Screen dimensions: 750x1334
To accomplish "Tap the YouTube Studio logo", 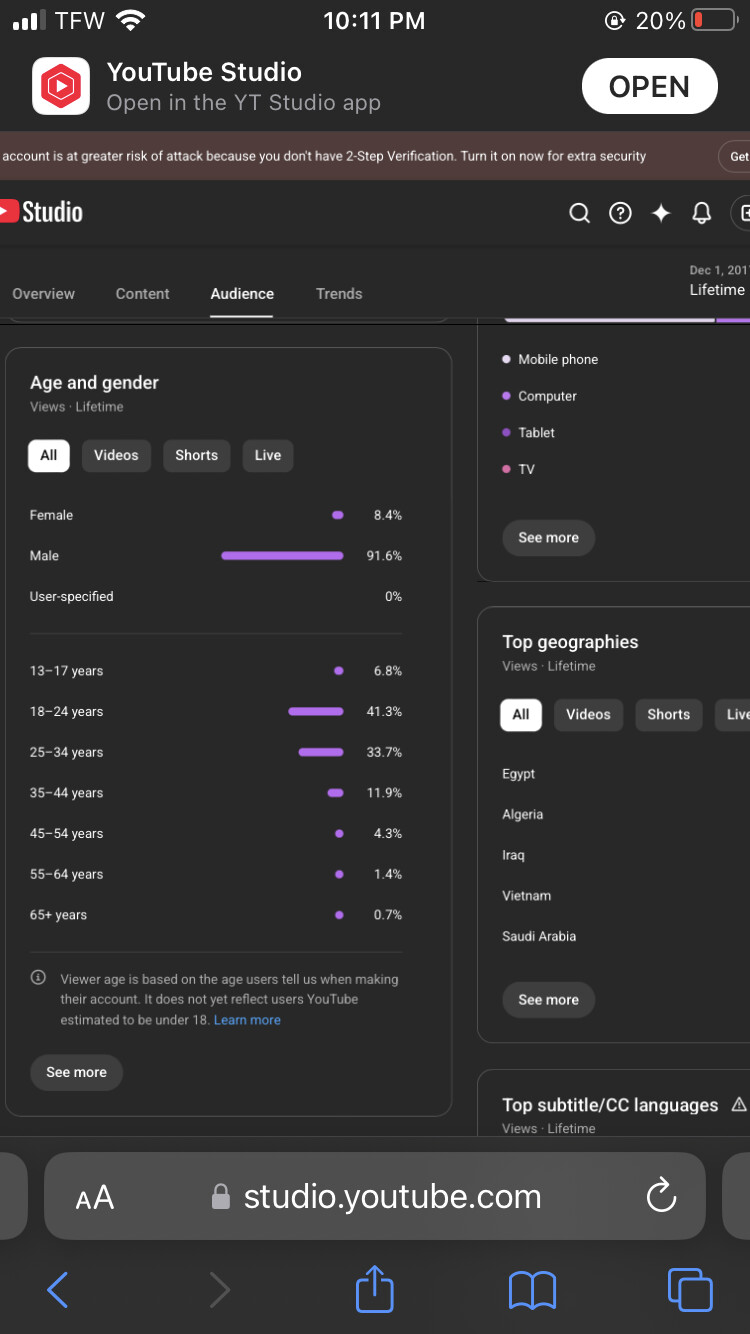I will pos(41,212).
